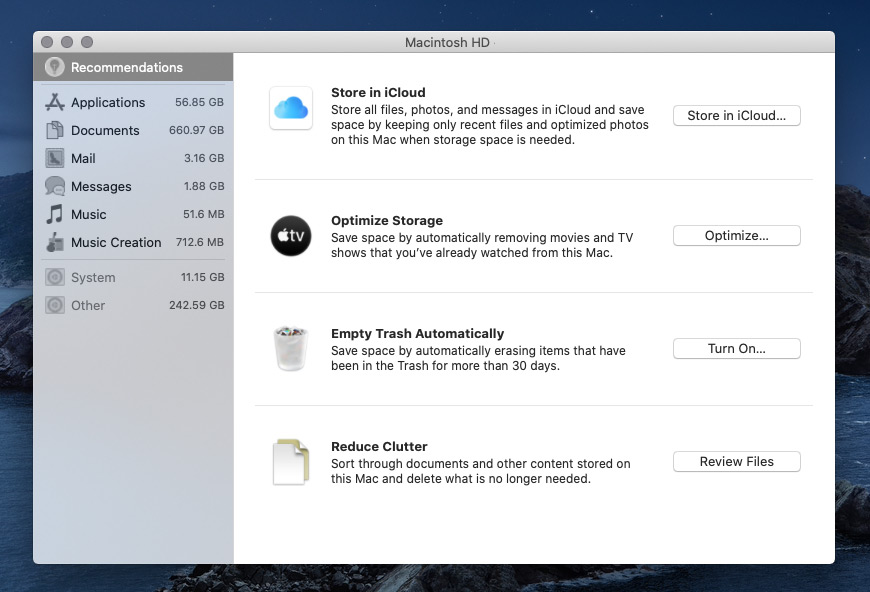The image size is (870, 592).
Task: Click the Review Files button
Action: pos(736,462)
